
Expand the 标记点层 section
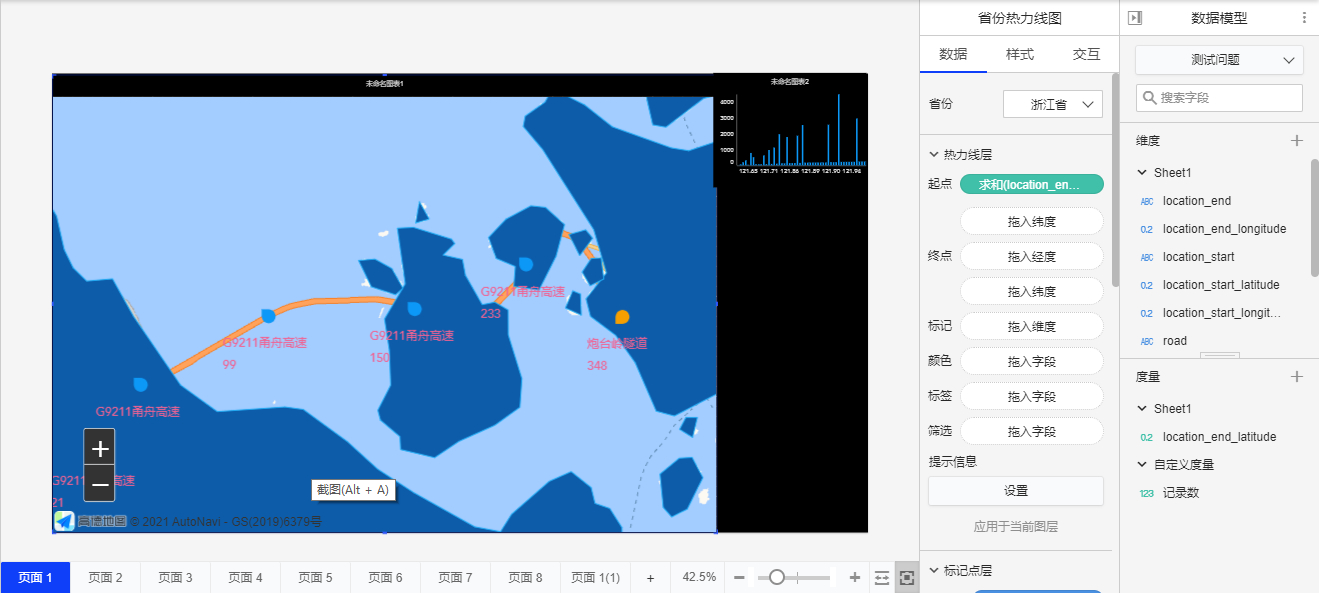click(934, 571)
